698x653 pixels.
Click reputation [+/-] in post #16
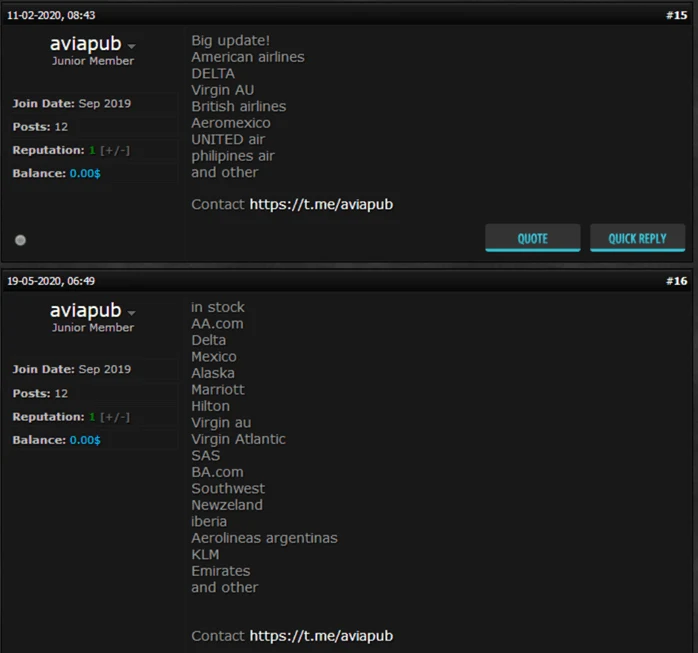tap(115, 417)
